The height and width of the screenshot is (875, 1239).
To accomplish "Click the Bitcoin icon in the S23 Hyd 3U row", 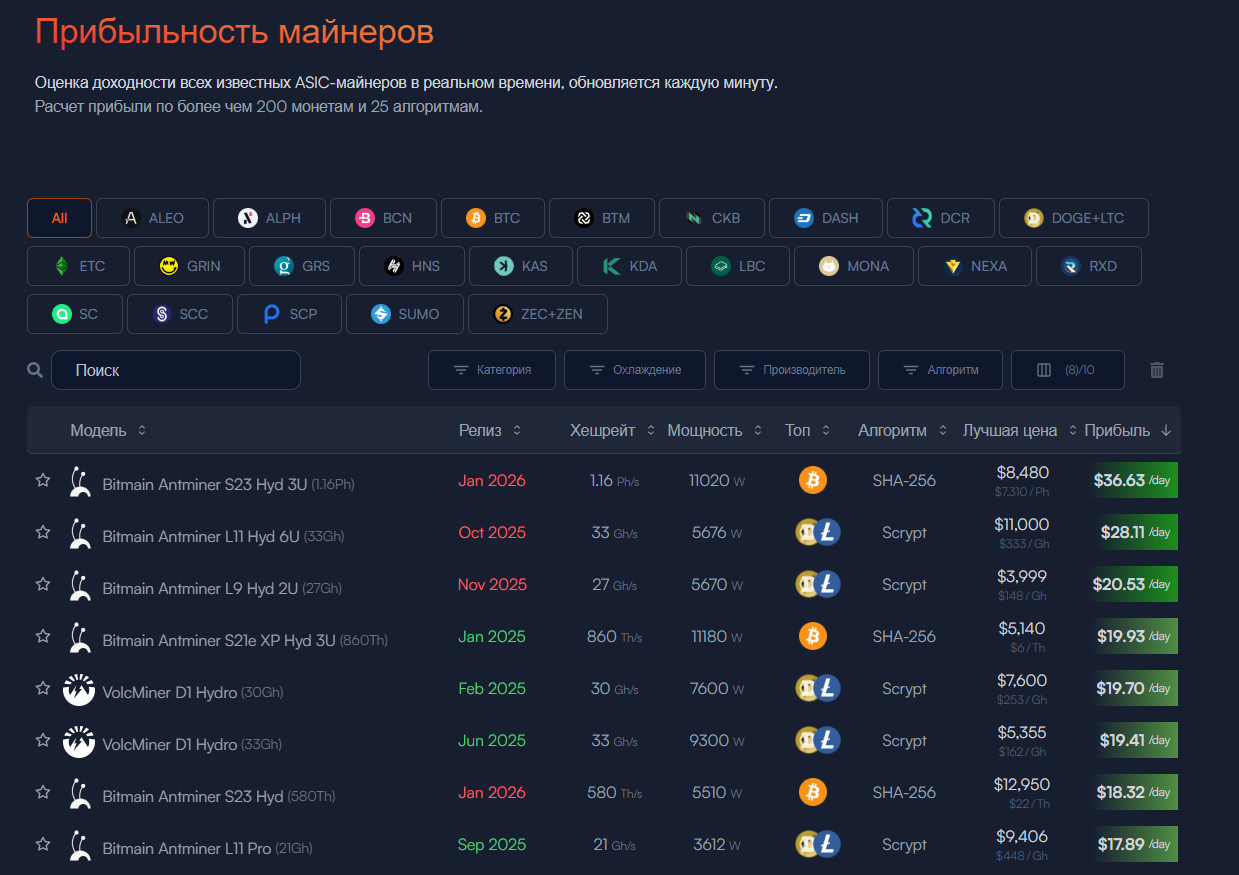I will (x=812, y=481).
